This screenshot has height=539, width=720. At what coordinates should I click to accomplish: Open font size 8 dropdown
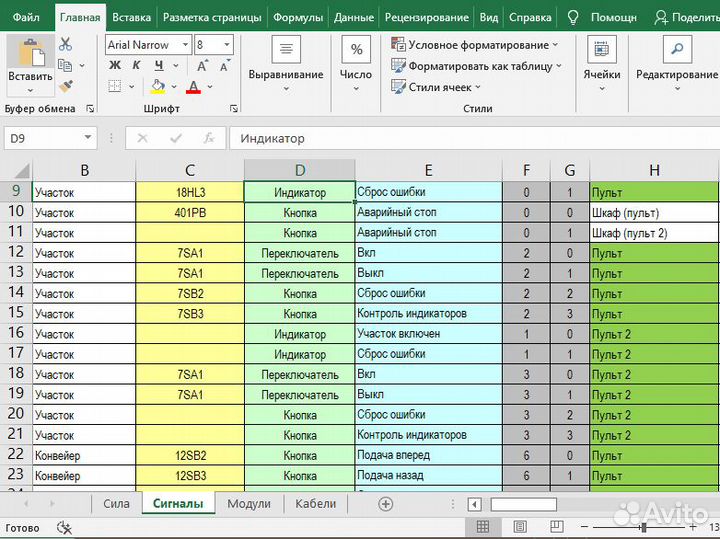226,45
